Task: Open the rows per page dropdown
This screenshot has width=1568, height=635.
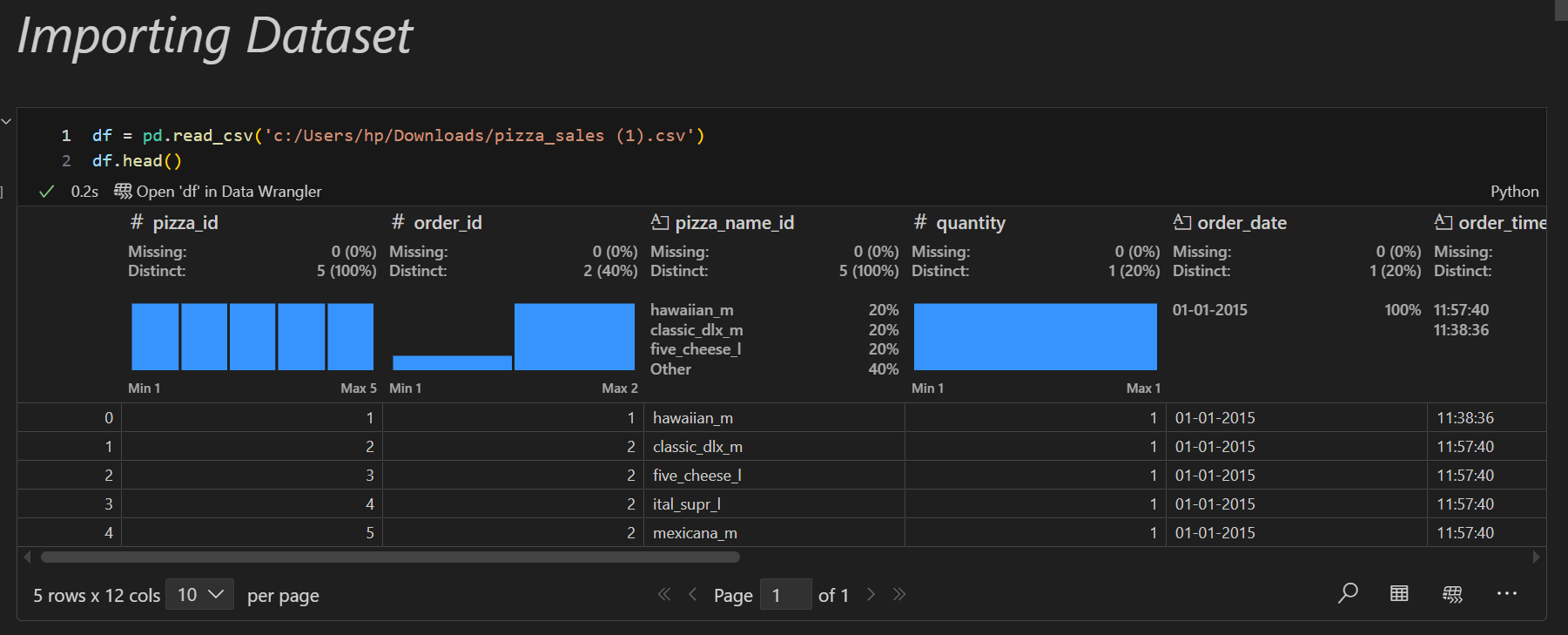Action: coord(199,594)
